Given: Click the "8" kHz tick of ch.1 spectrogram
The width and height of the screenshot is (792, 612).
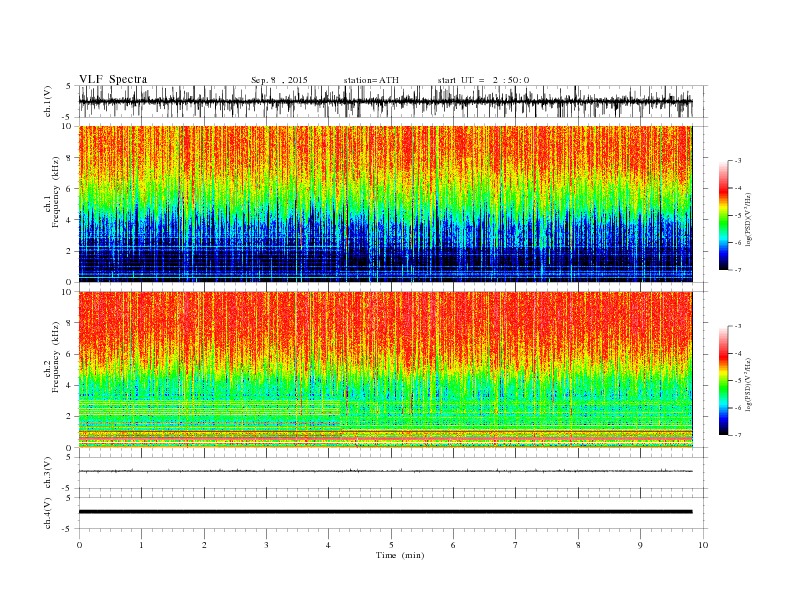Looking at the screenshot, I should click(x=69, y=158).
